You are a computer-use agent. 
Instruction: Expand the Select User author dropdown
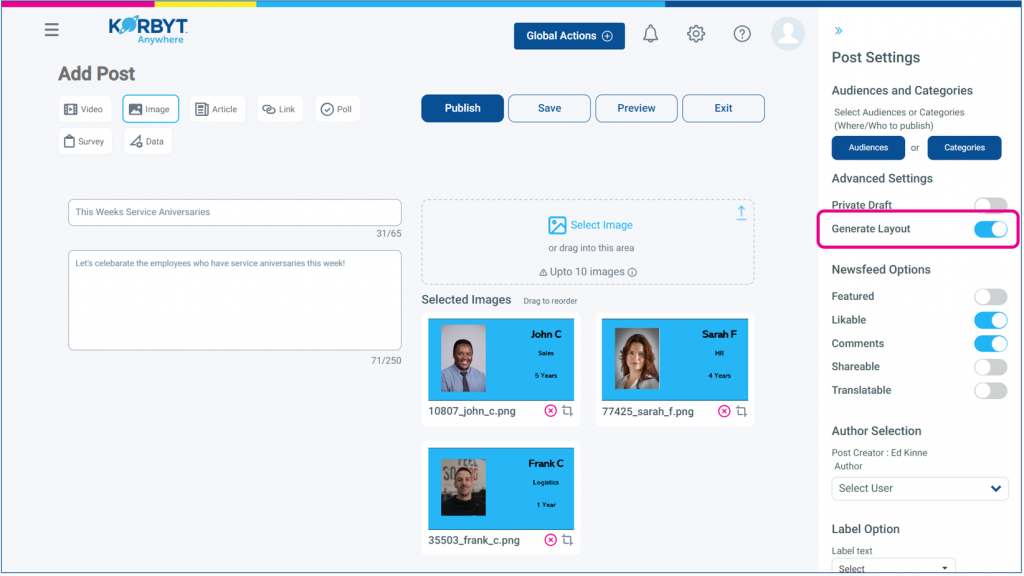919,488
